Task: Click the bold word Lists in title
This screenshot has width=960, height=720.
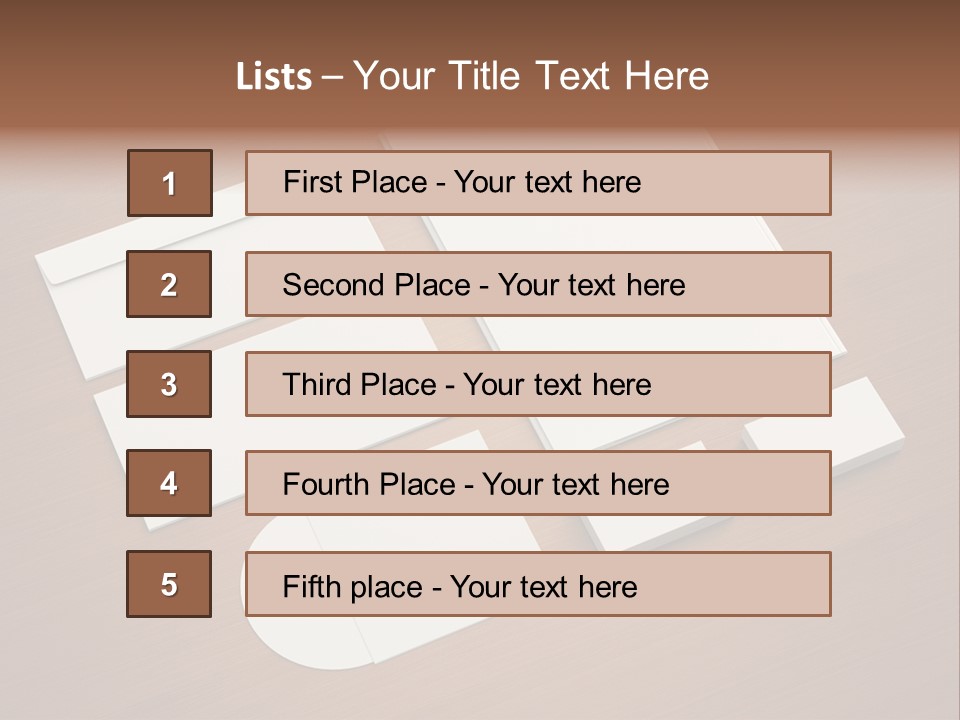Action: [x=274, y=77]
